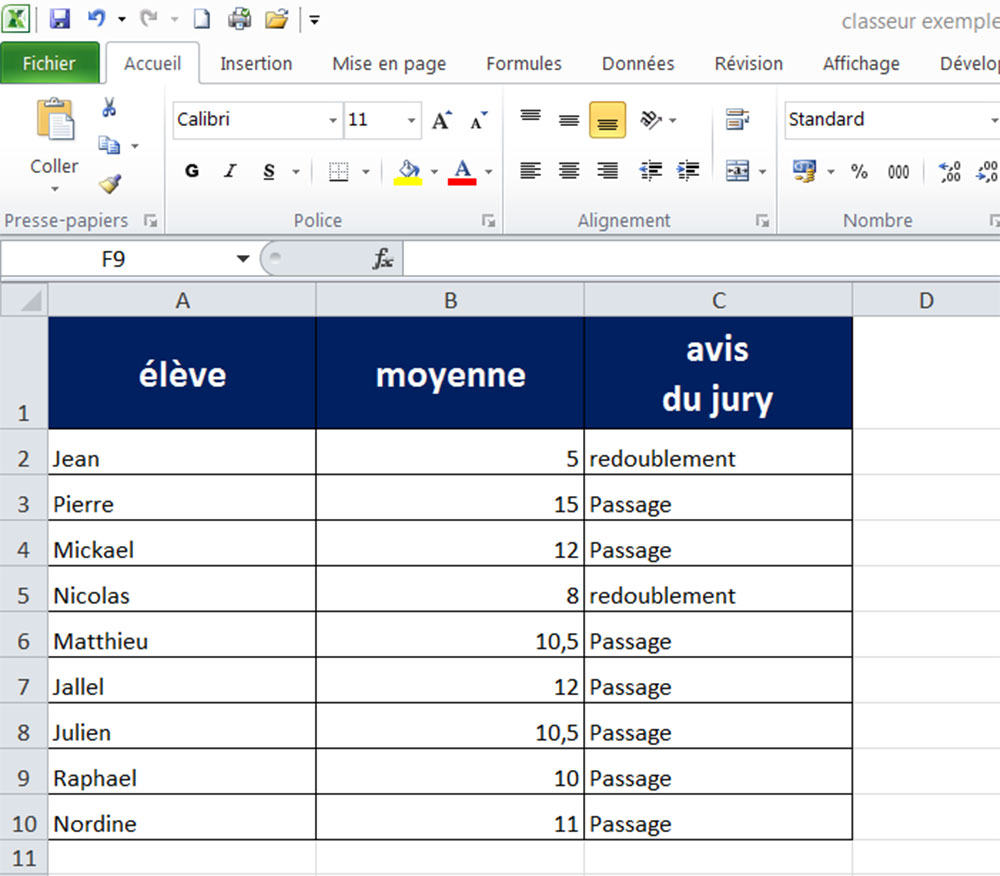This screenshot has height=876, width=1000.
Task: Click the formula bar input field
Action: [702, 259]
